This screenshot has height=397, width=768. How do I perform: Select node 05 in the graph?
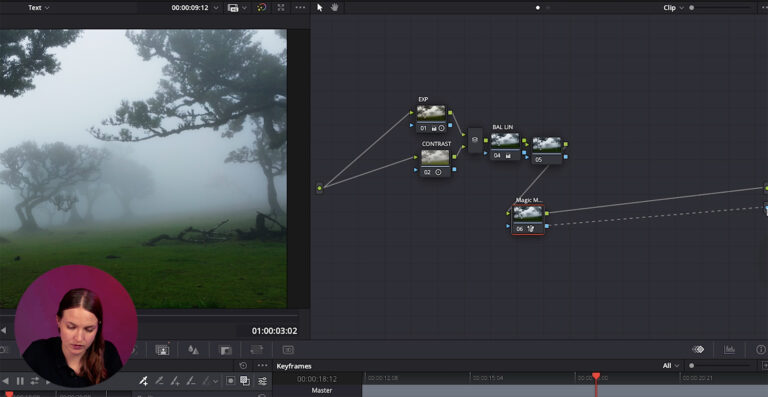click(547, 150)
